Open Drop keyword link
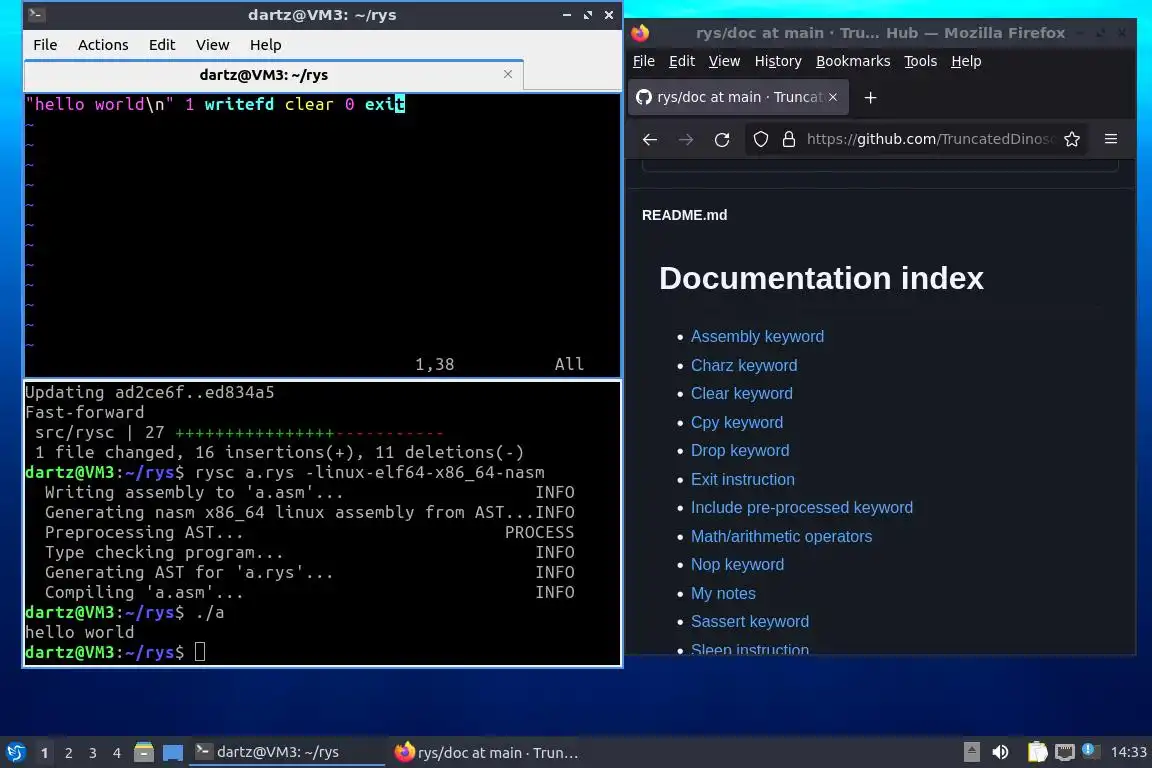 click(x=740, y=451)
